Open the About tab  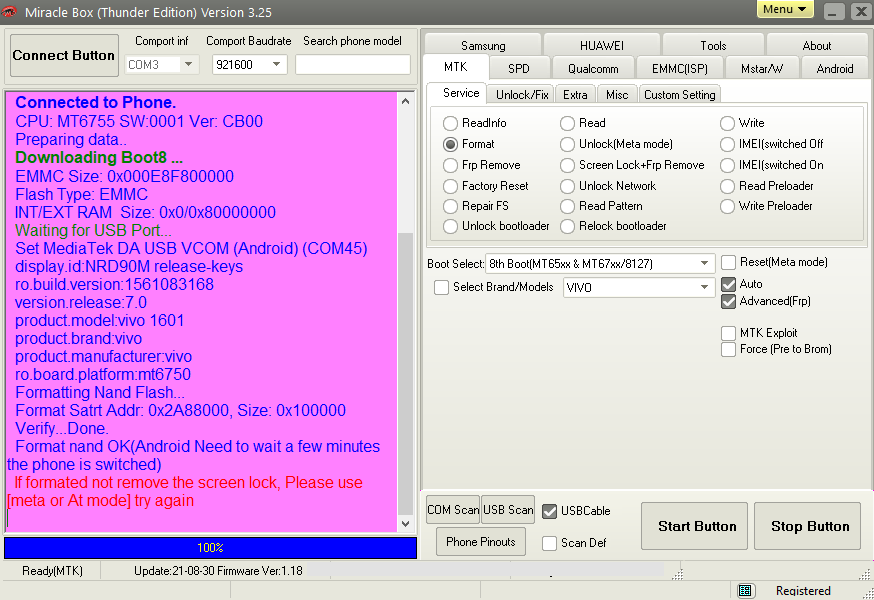[x=817, y=46]
